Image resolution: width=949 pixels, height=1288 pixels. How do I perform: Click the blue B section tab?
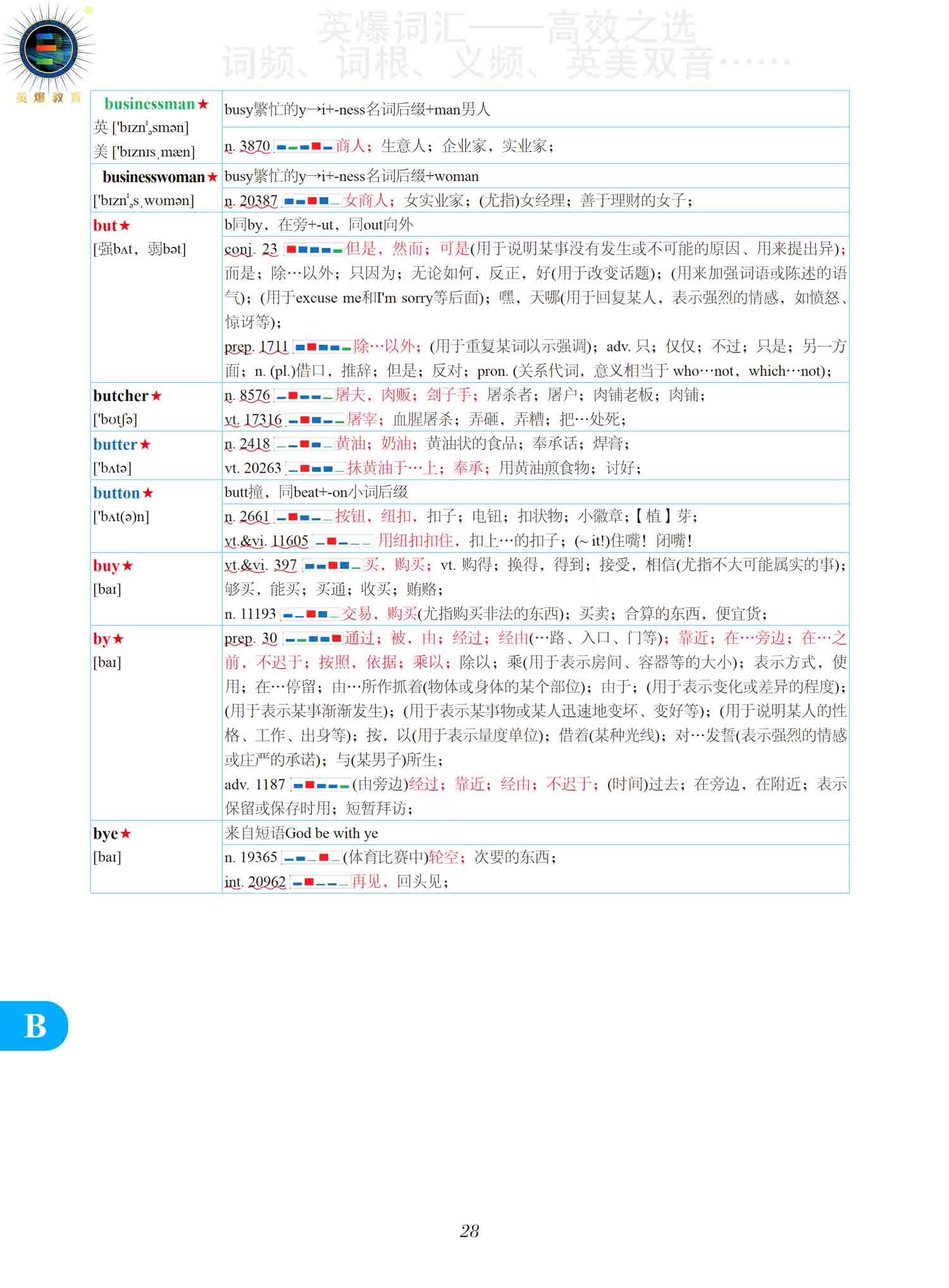point(34,1025)
